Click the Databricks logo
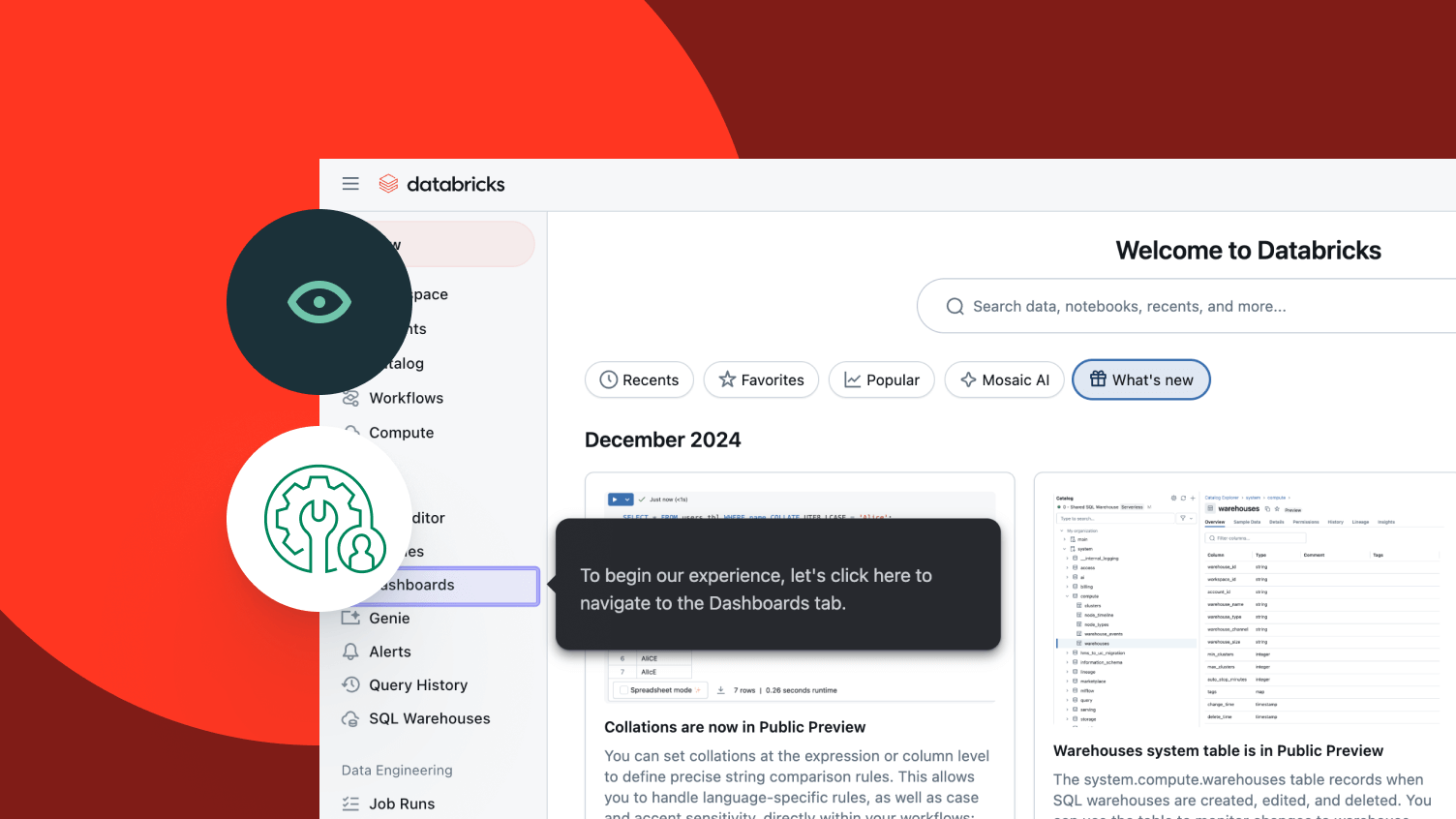1456x819 pixels. pos(441,184)
